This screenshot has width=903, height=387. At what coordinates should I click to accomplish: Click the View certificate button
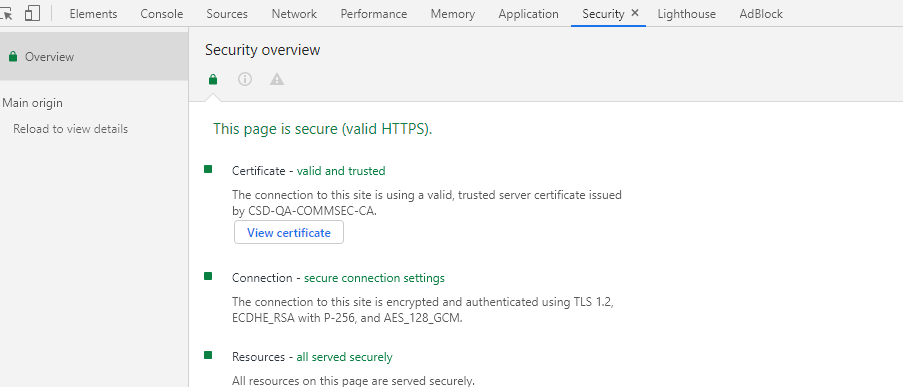coord(289,232)
